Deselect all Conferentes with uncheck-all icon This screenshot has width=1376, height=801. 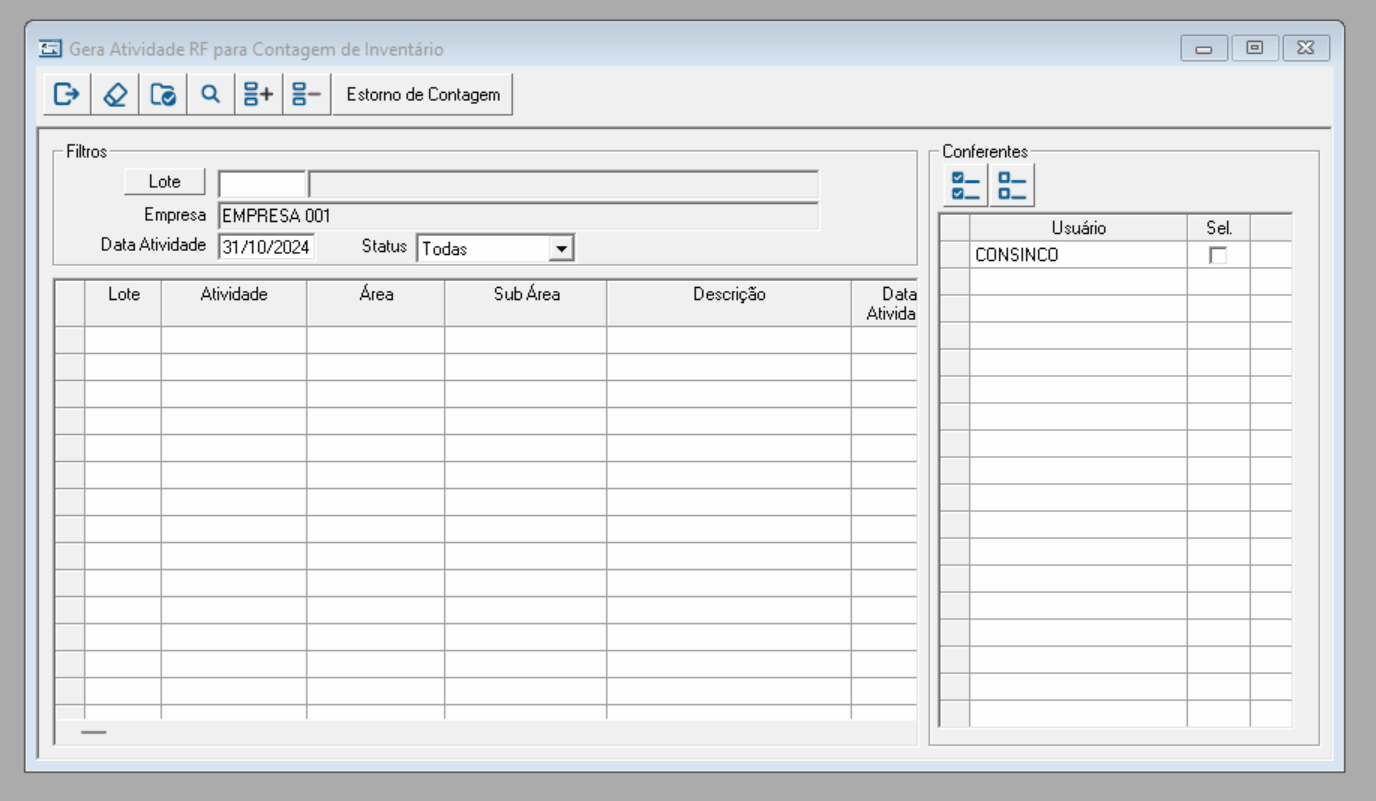[x=1013, y=186]
